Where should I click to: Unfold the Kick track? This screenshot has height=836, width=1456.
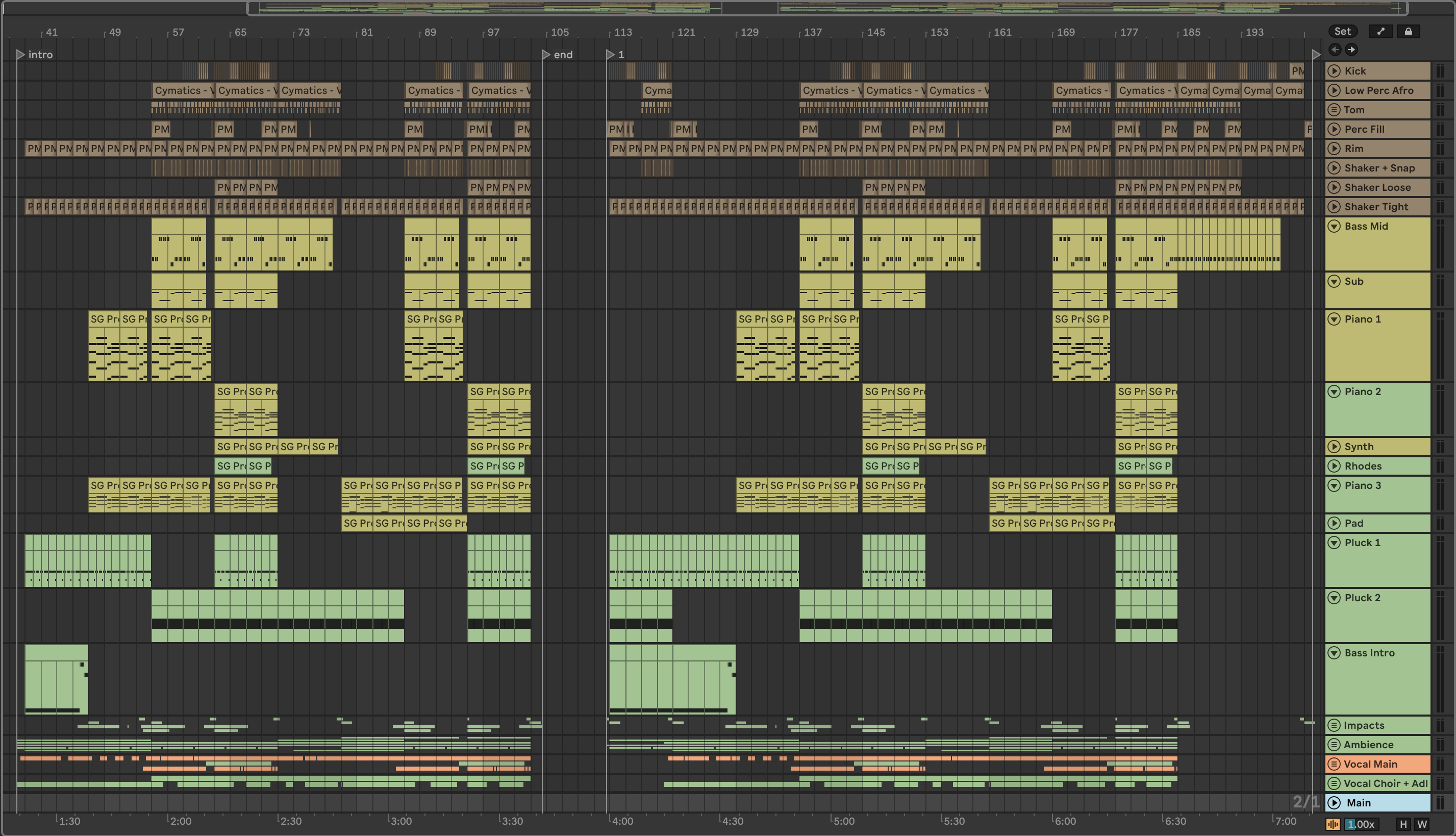point(1335,71)
